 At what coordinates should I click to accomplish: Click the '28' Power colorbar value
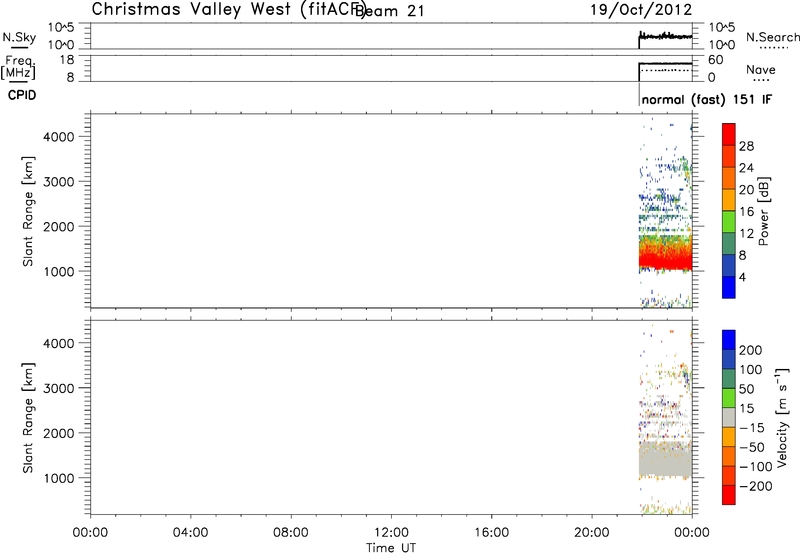(x=746, y=146)
